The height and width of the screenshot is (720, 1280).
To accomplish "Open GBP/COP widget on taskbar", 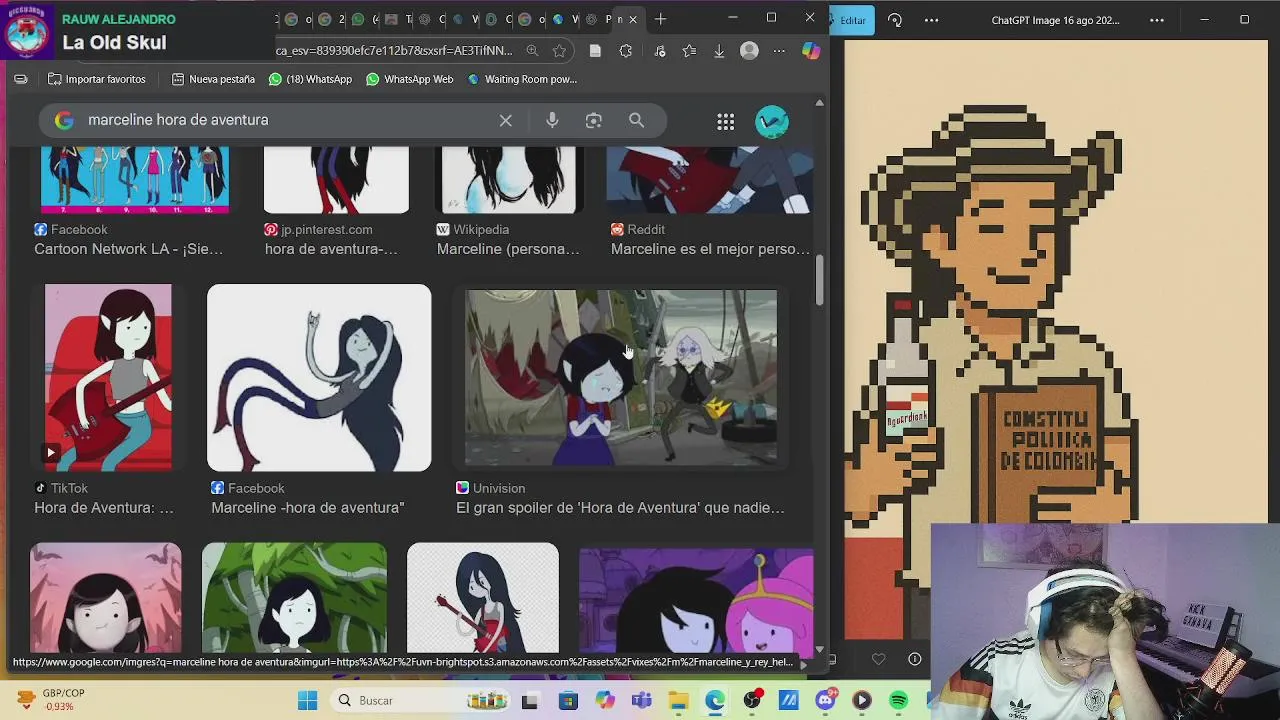I will pos(52,700).
